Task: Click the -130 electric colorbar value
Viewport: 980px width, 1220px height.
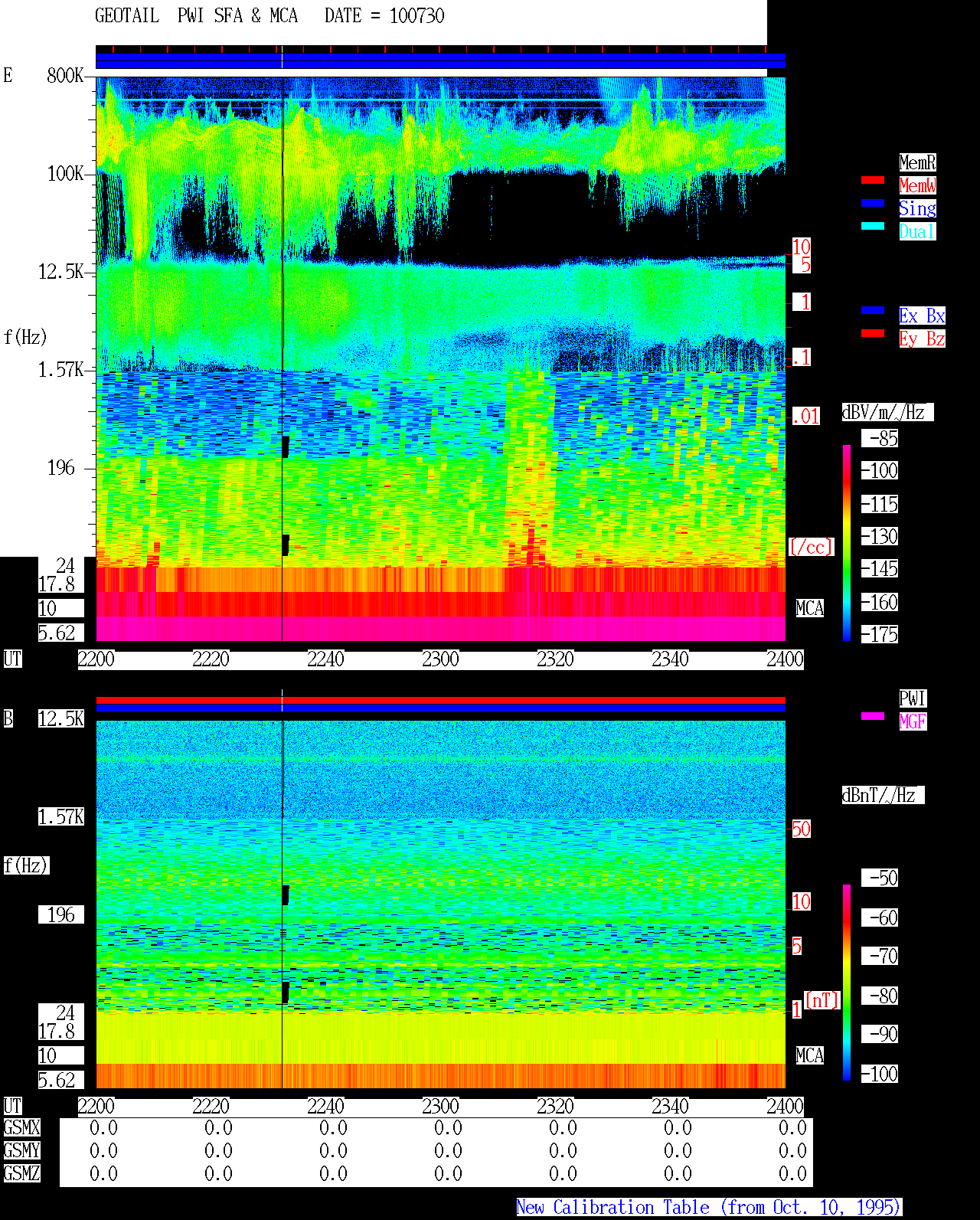Action: click(880, 536)
